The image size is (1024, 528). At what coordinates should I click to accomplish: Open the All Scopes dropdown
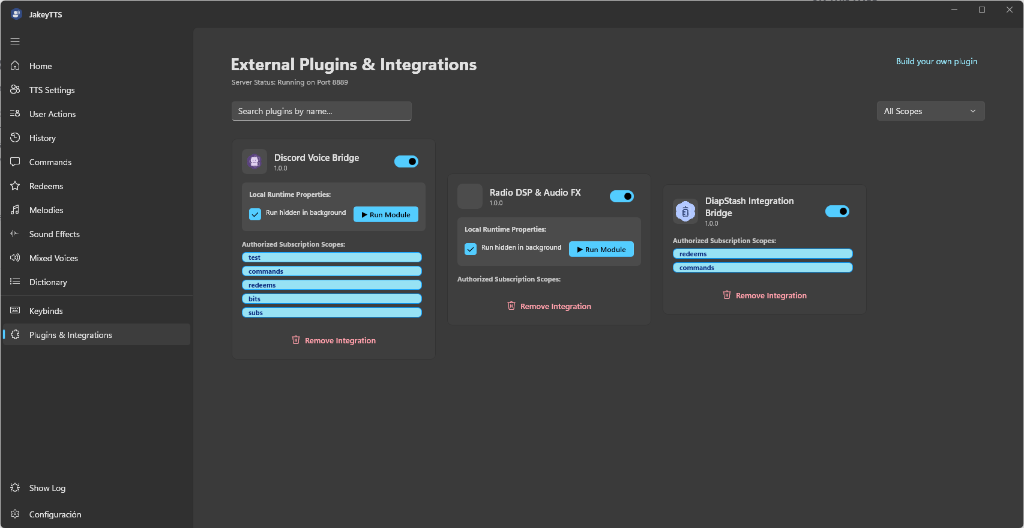pos(931,111)
